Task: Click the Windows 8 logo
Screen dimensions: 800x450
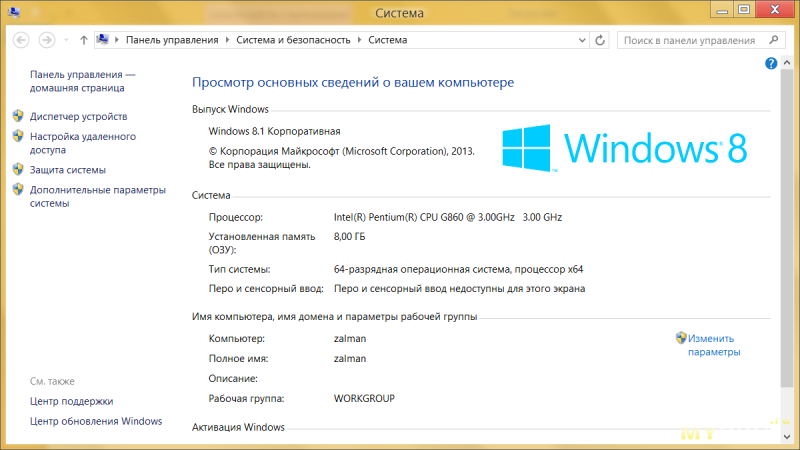Action: point(624,148)
